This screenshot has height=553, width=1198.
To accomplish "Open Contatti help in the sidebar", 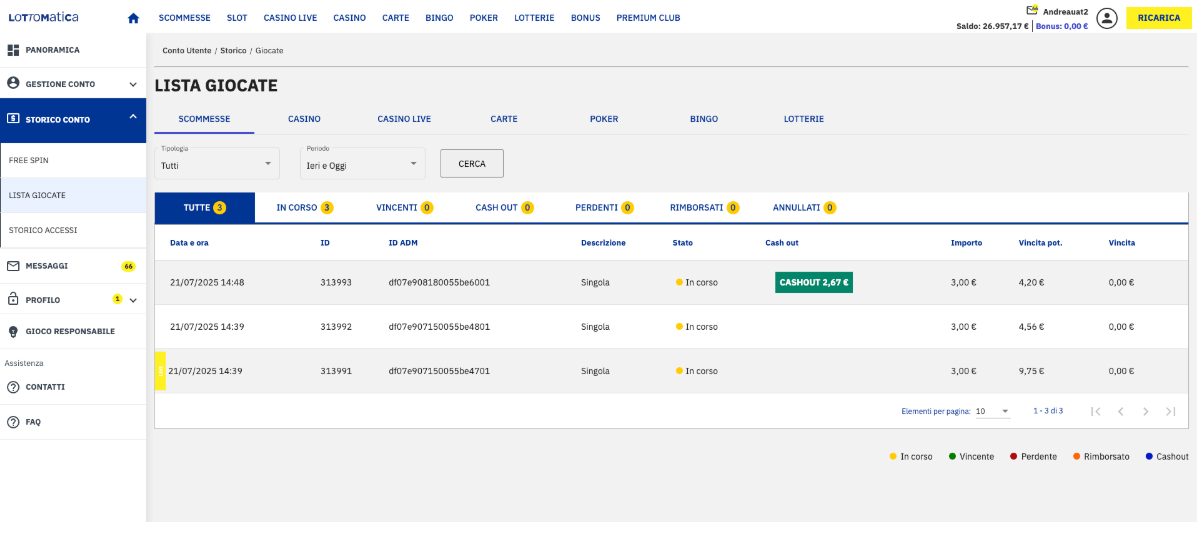I will (x=45, y=387).
